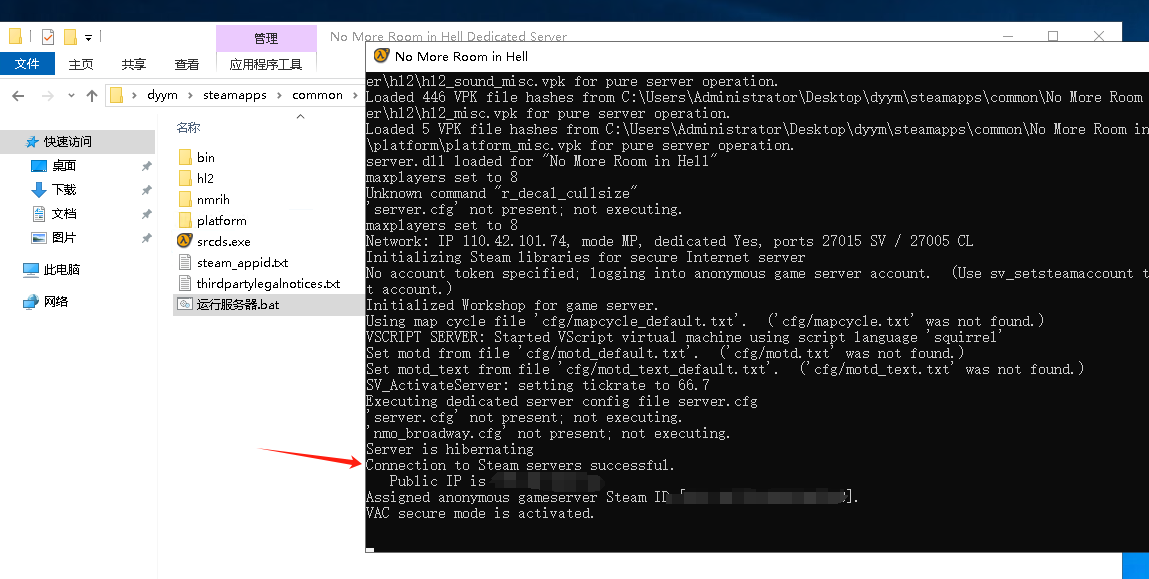The height and width of the screenshot is (579, 1149).
Task: Click console line mentioning 'nmo_broadway.cfg'
Action: click(x=548, y=433)
